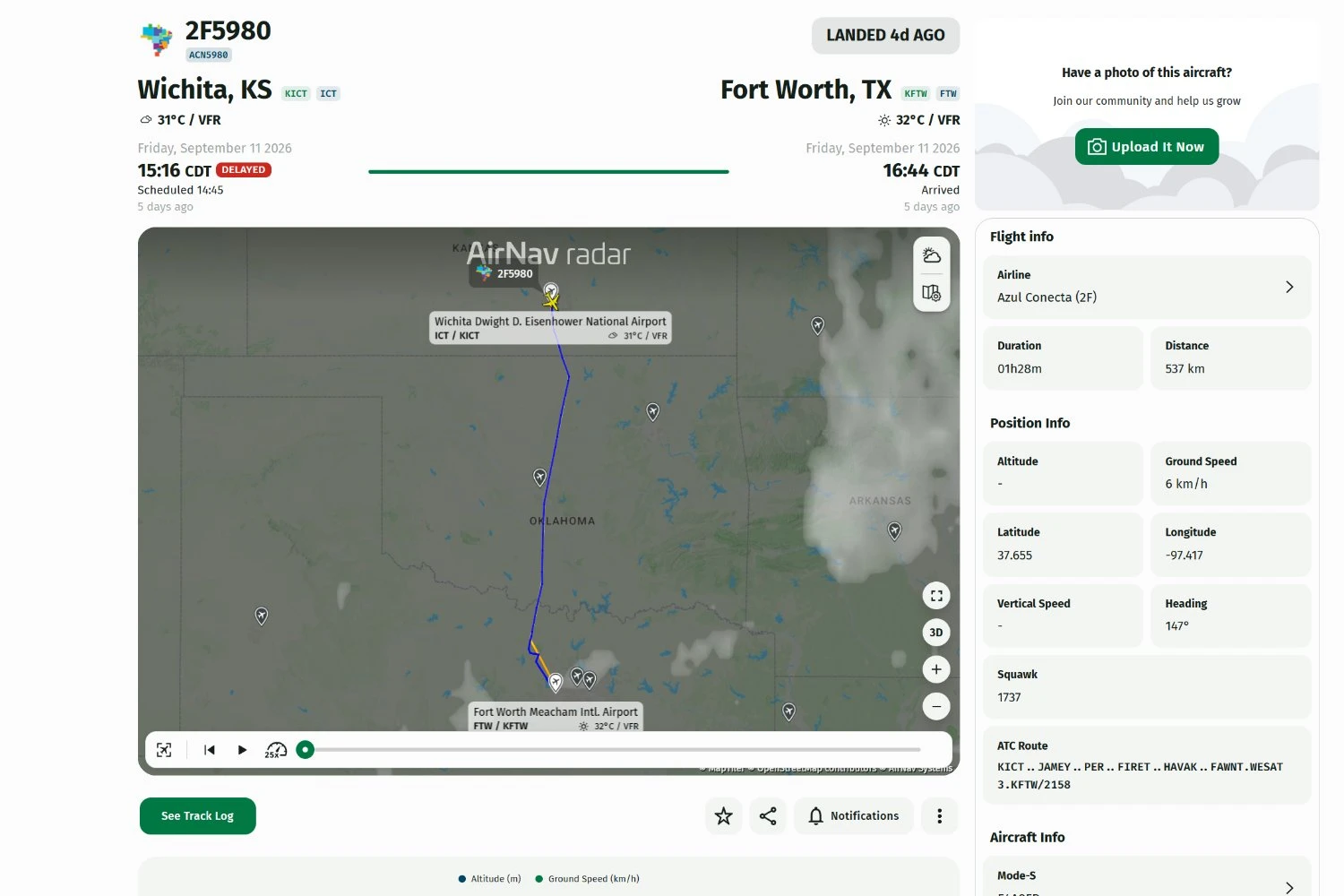This screenshot has height=896, width=1344.
Task: Click the Longitude value -97.417
Action: (x=1185, y=556)
